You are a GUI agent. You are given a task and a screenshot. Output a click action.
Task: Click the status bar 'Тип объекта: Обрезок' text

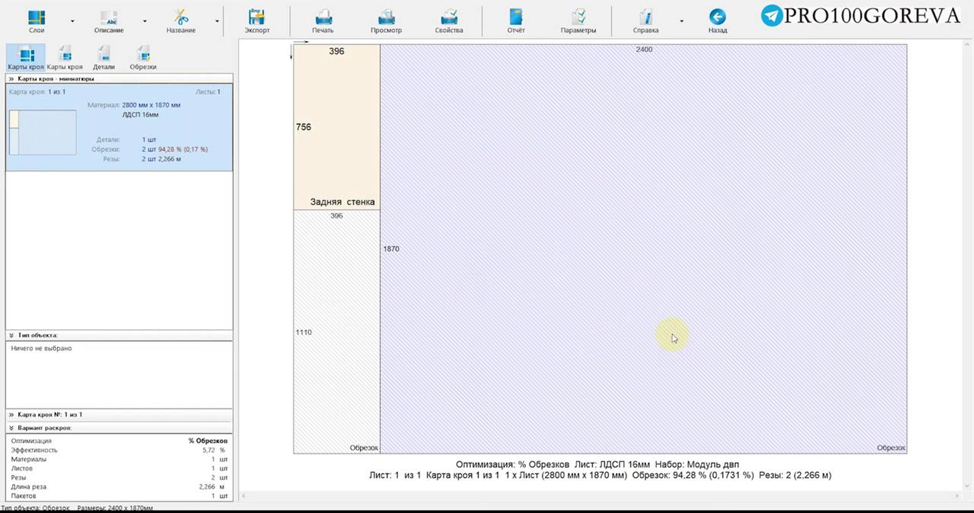pyautogui.click(x=36, y=508)
